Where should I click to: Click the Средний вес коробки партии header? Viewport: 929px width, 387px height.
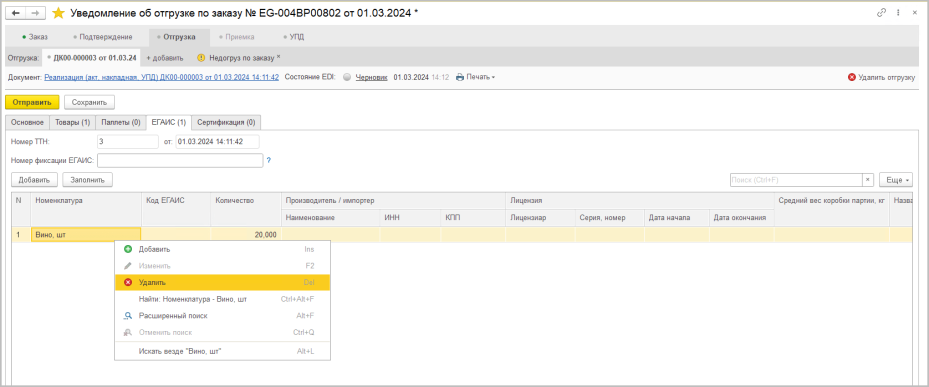click(x=832, y=209)
